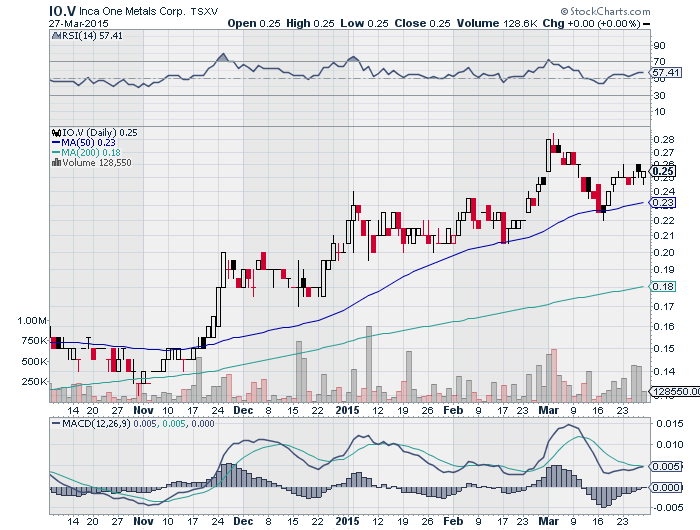Screen dimensions: 700x530
Task: Click the 500K volume axis label
Action: (34, 361)
